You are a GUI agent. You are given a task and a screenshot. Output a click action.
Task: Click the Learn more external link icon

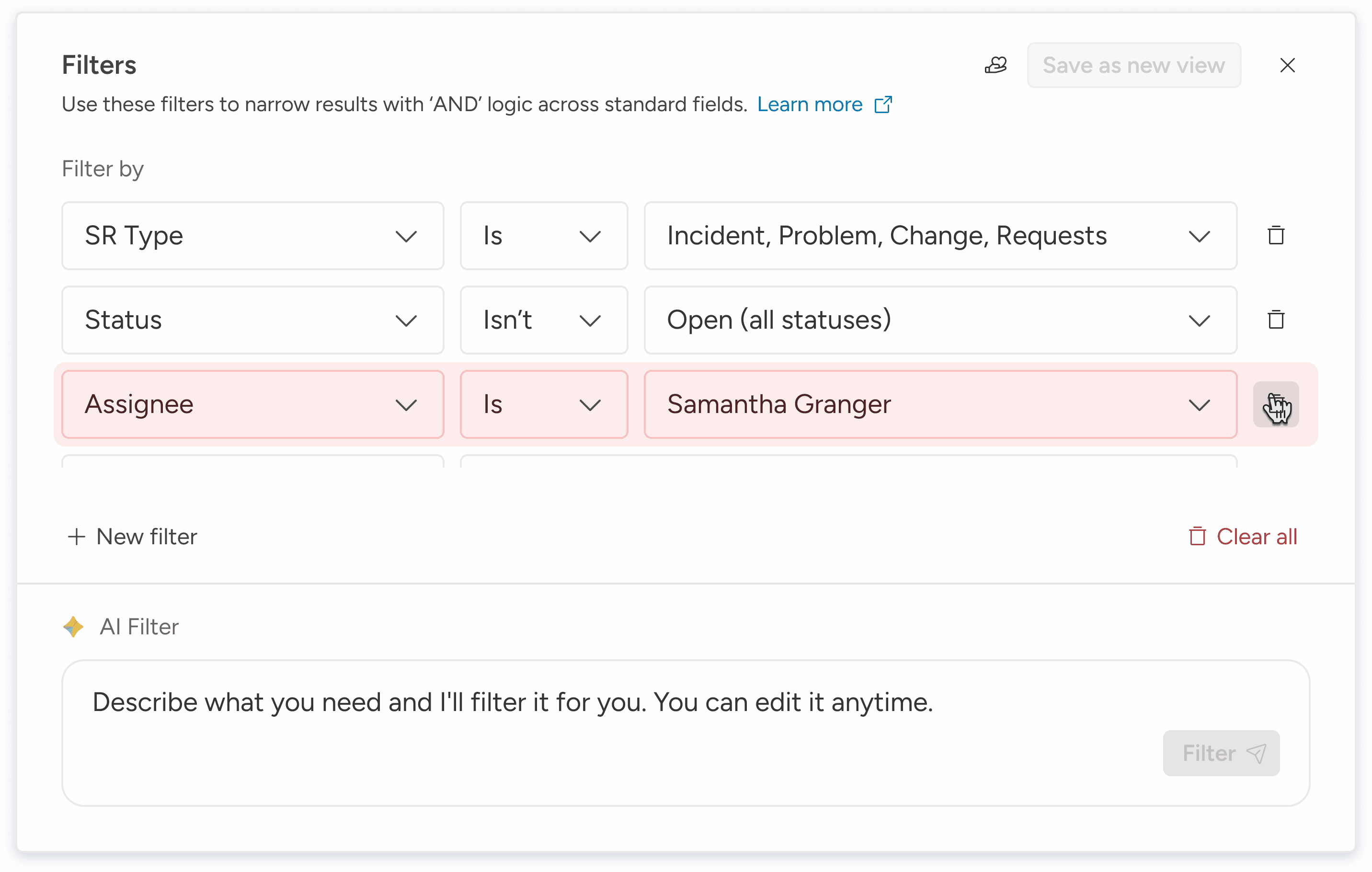pyautogui.click(x=883, y=104)
